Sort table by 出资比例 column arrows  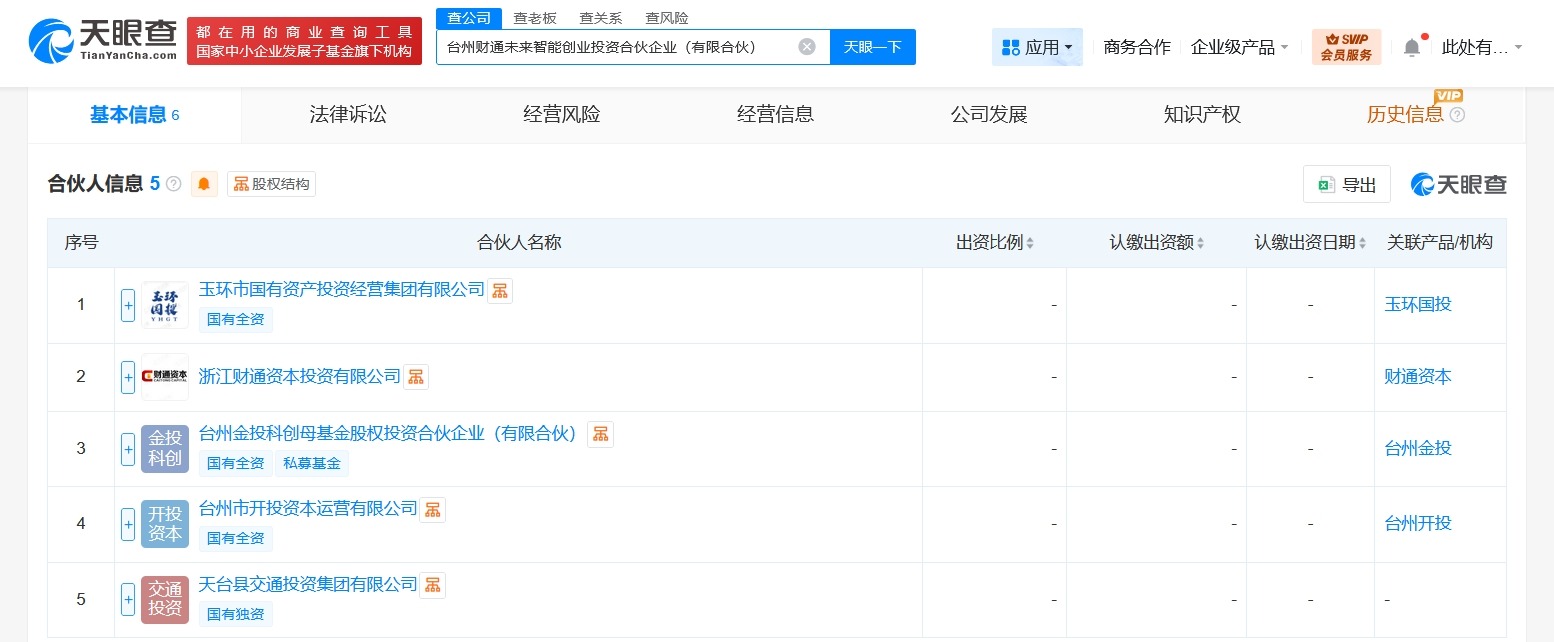[1029, 242]
